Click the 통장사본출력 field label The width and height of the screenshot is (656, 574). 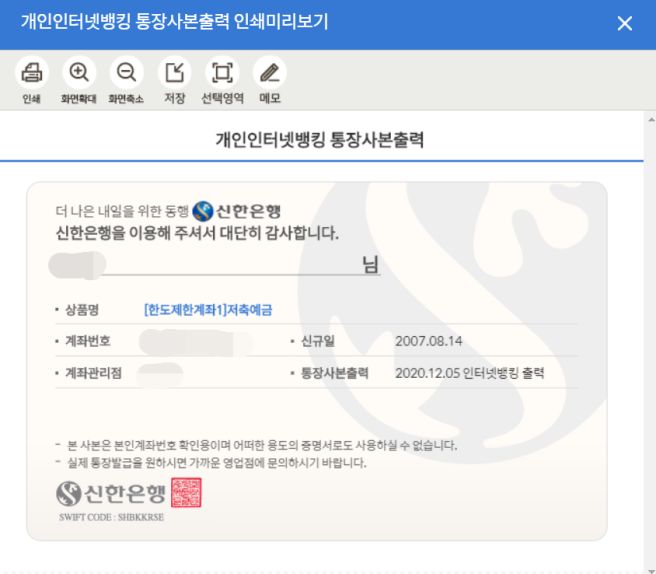click(x=335, y=373)
